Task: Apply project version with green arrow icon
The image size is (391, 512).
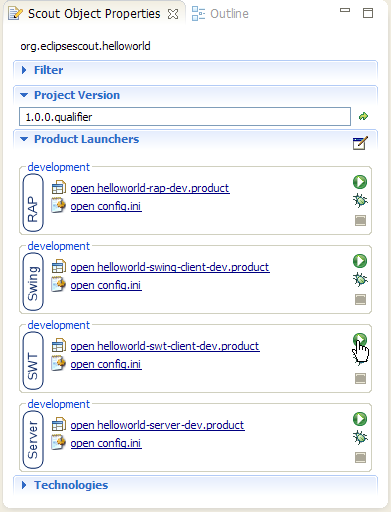Action: tap(363, 116)
